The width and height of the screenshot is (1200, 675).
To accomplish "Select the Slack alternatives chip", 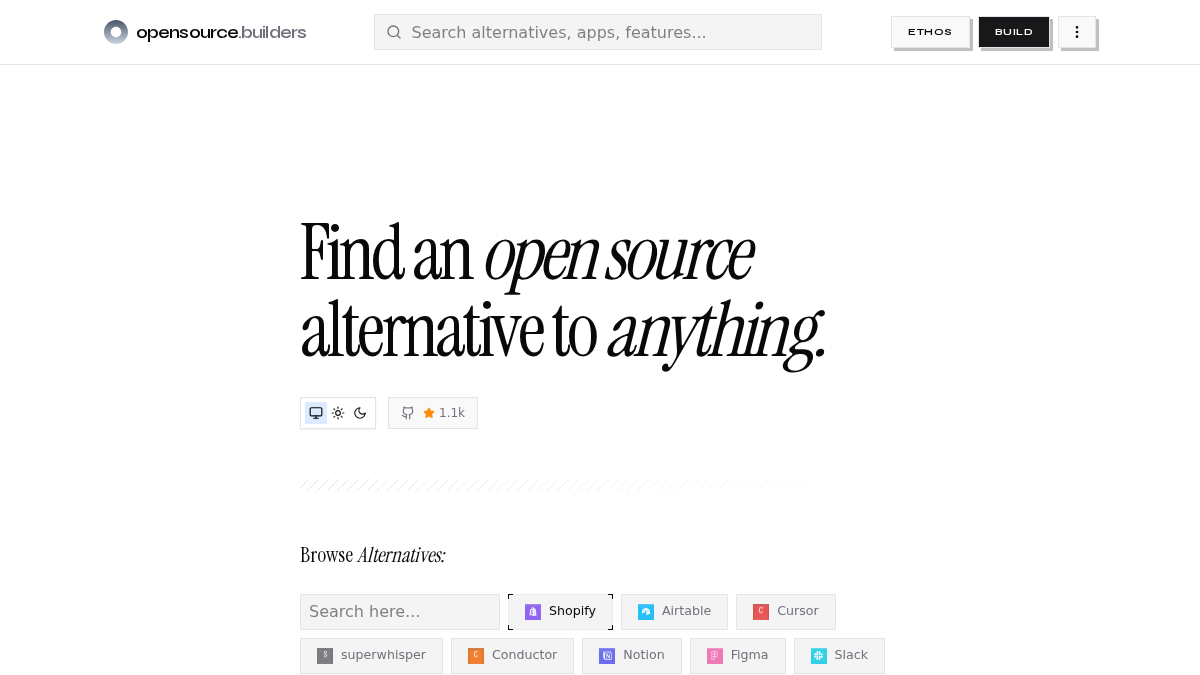I will (x=839, y=656).
